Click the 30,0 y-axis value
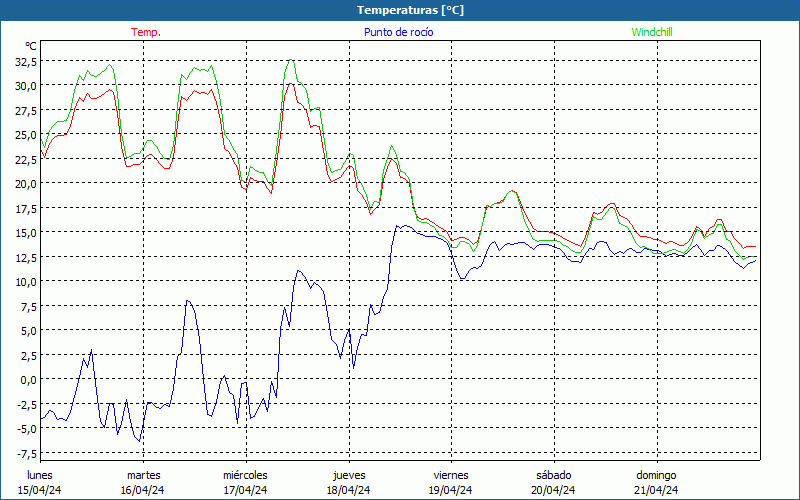 tap(26, 86)
